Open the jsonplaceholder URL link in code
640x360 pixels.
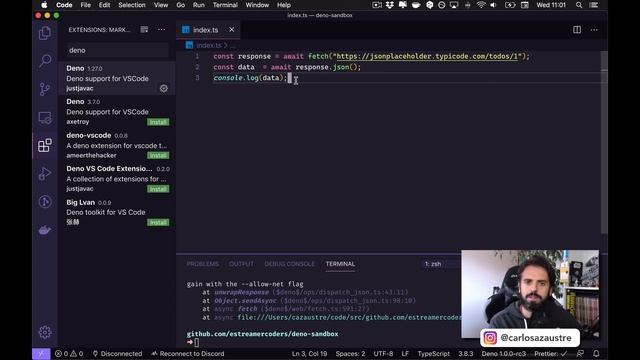point(427,56)
